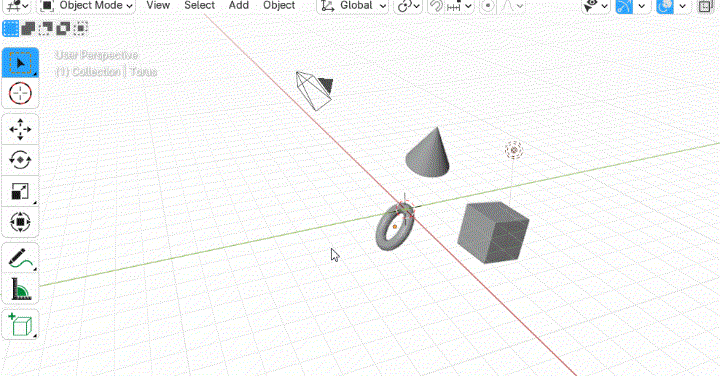This screenshot has height=376, width=720.
Task: Select the Measure tool
Action: click(x=20, y=289)
